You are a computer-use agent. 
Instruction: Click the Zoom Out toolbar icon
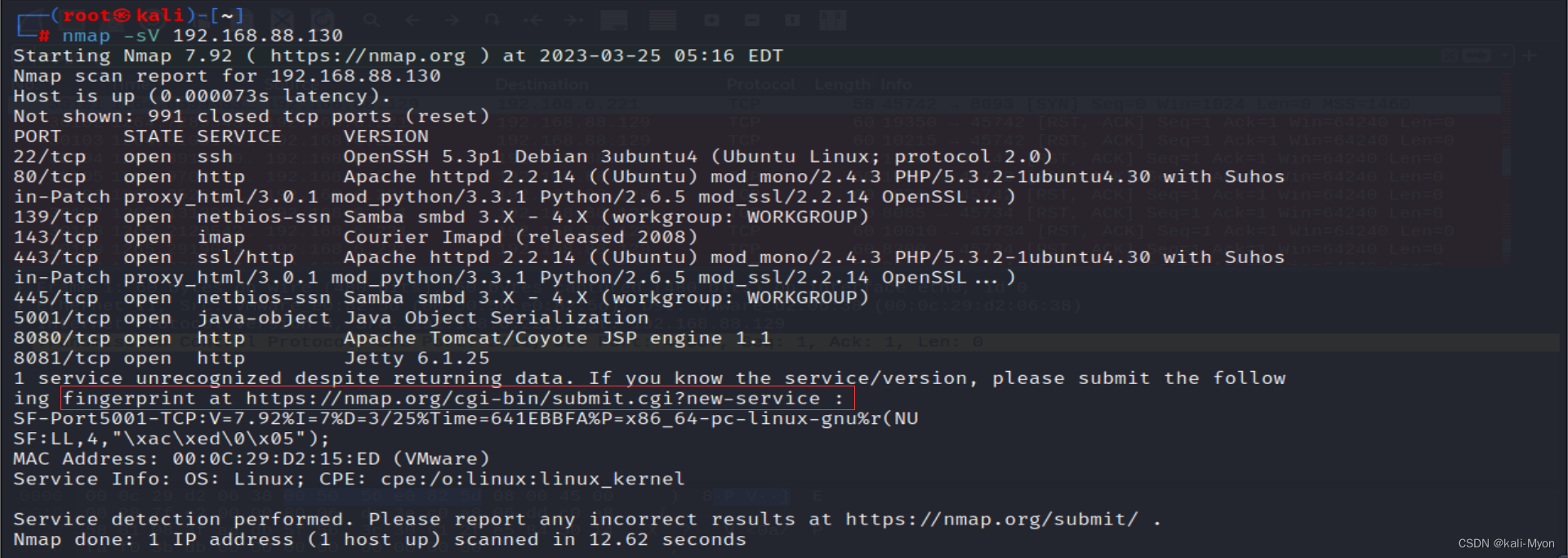(752, 20)
